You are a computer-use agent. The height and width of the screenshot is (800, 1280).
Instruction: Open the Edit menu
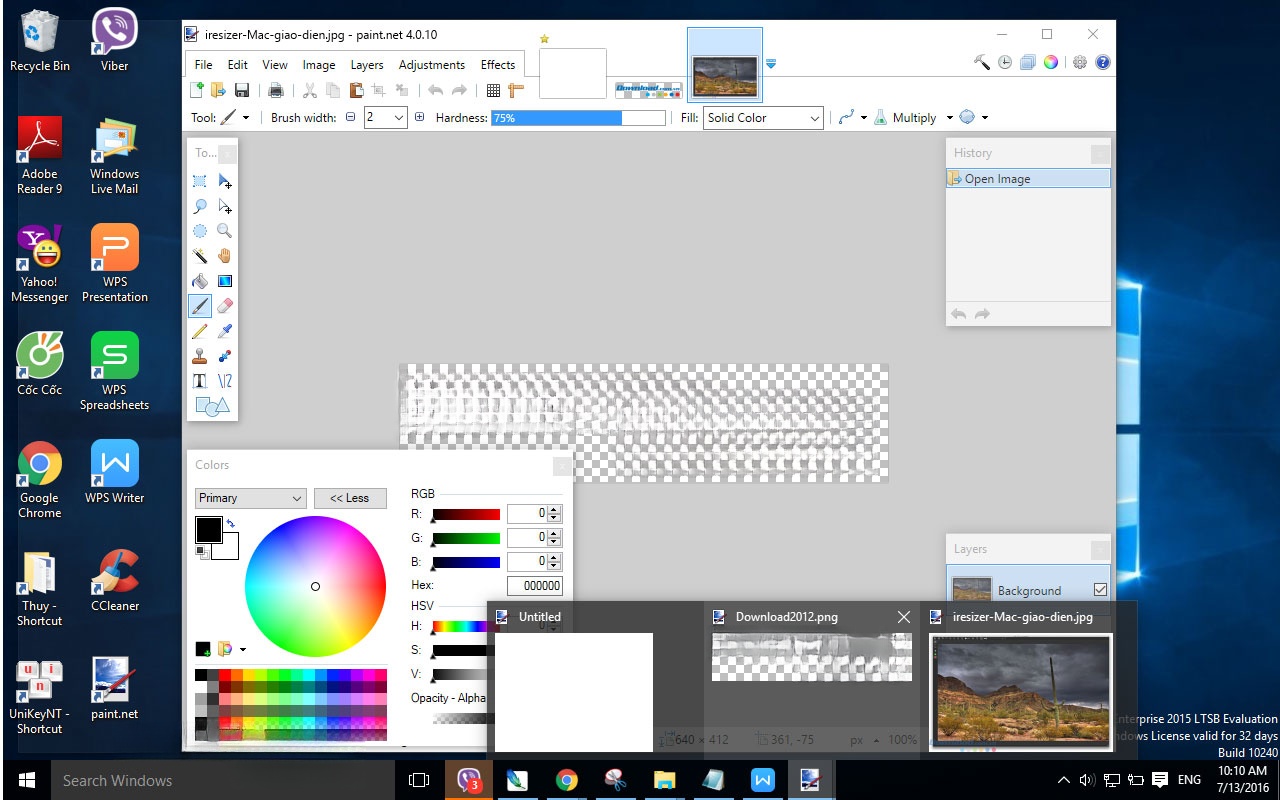237,64
